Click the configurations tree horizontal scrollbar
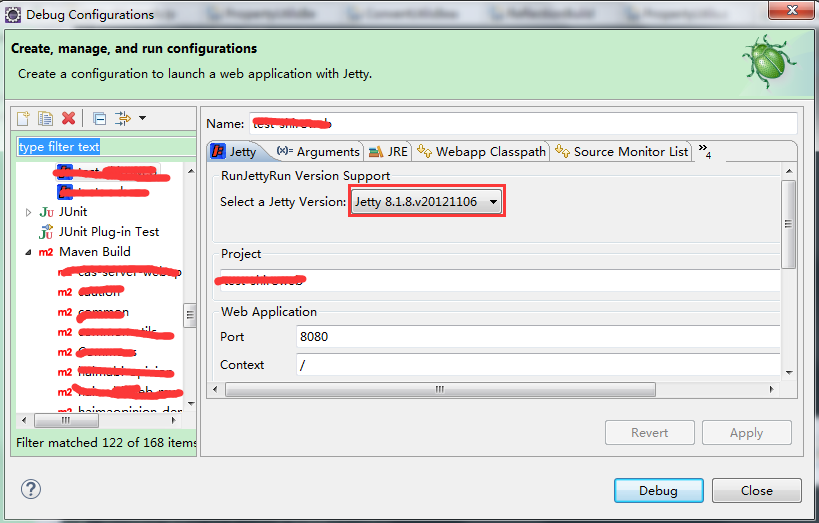The height and width of the screenshot is (523, 819). (66, 420)
